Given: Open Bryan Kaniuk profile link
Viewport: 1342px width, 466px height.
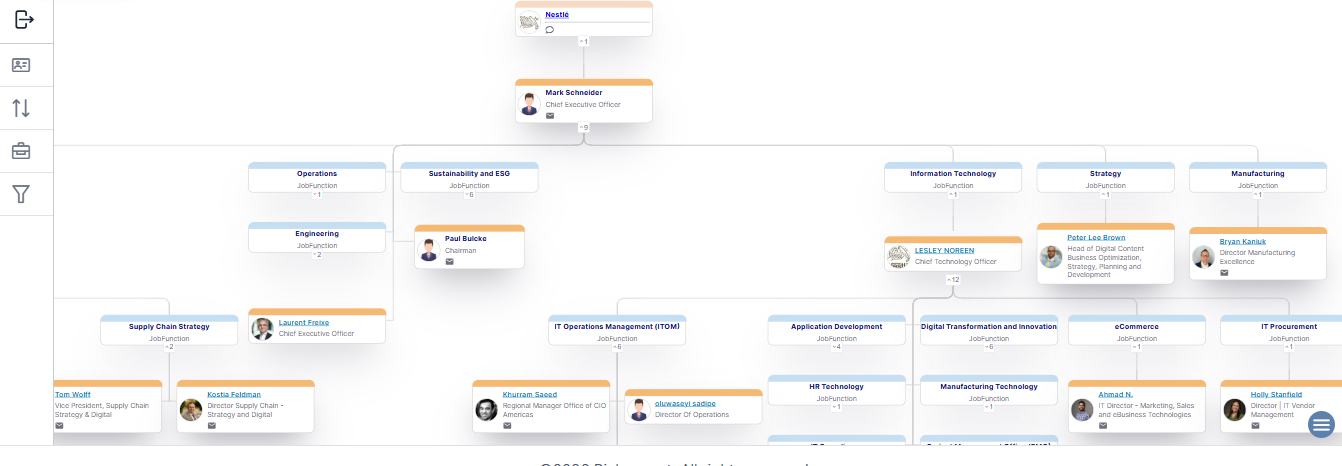Looking at the screenshot, I should 1244,242.
